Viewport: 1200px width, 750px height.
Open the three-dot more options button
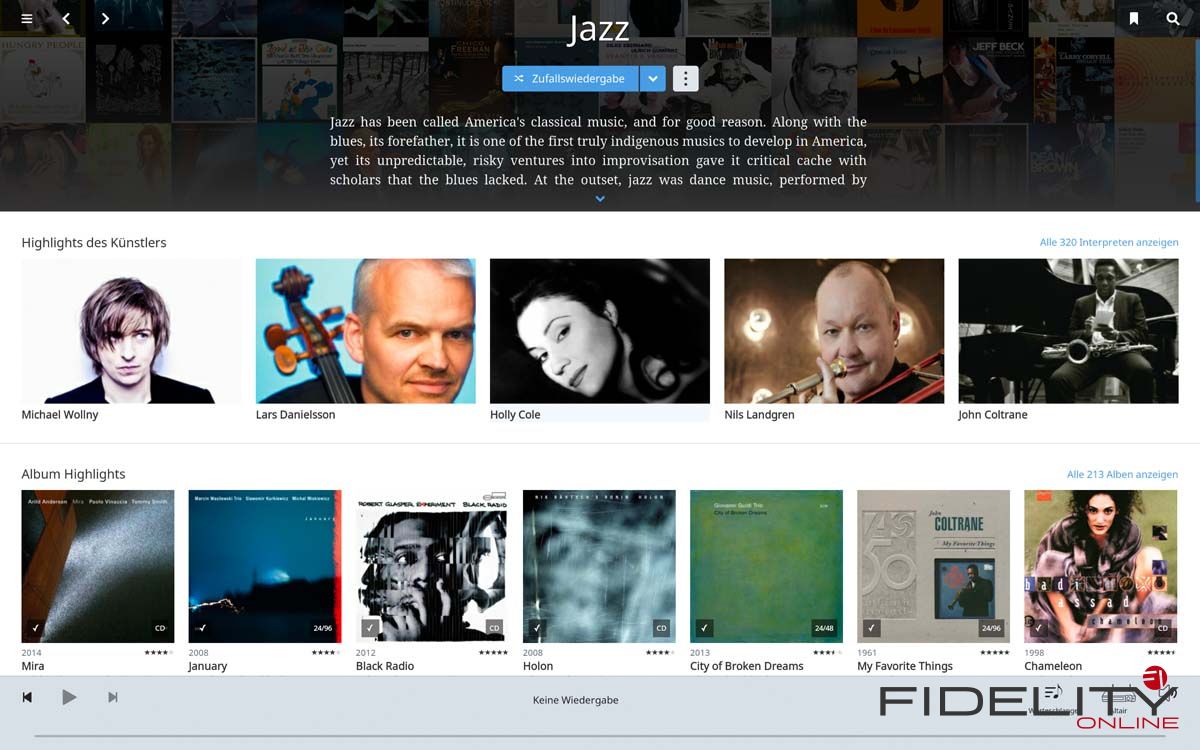pos(685,79)
